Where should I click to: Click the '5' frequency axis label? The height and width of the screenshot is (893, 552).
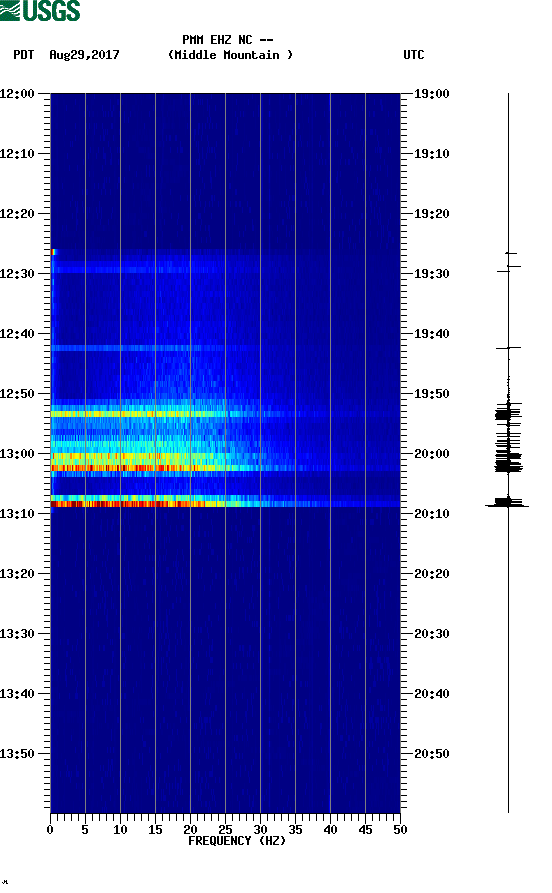point(85,830)
